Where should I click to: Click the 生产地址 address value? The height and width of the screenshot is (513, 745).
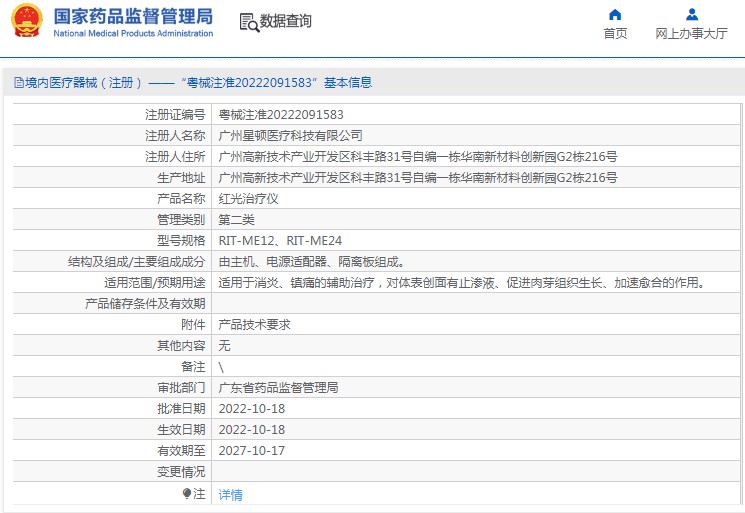418,178
